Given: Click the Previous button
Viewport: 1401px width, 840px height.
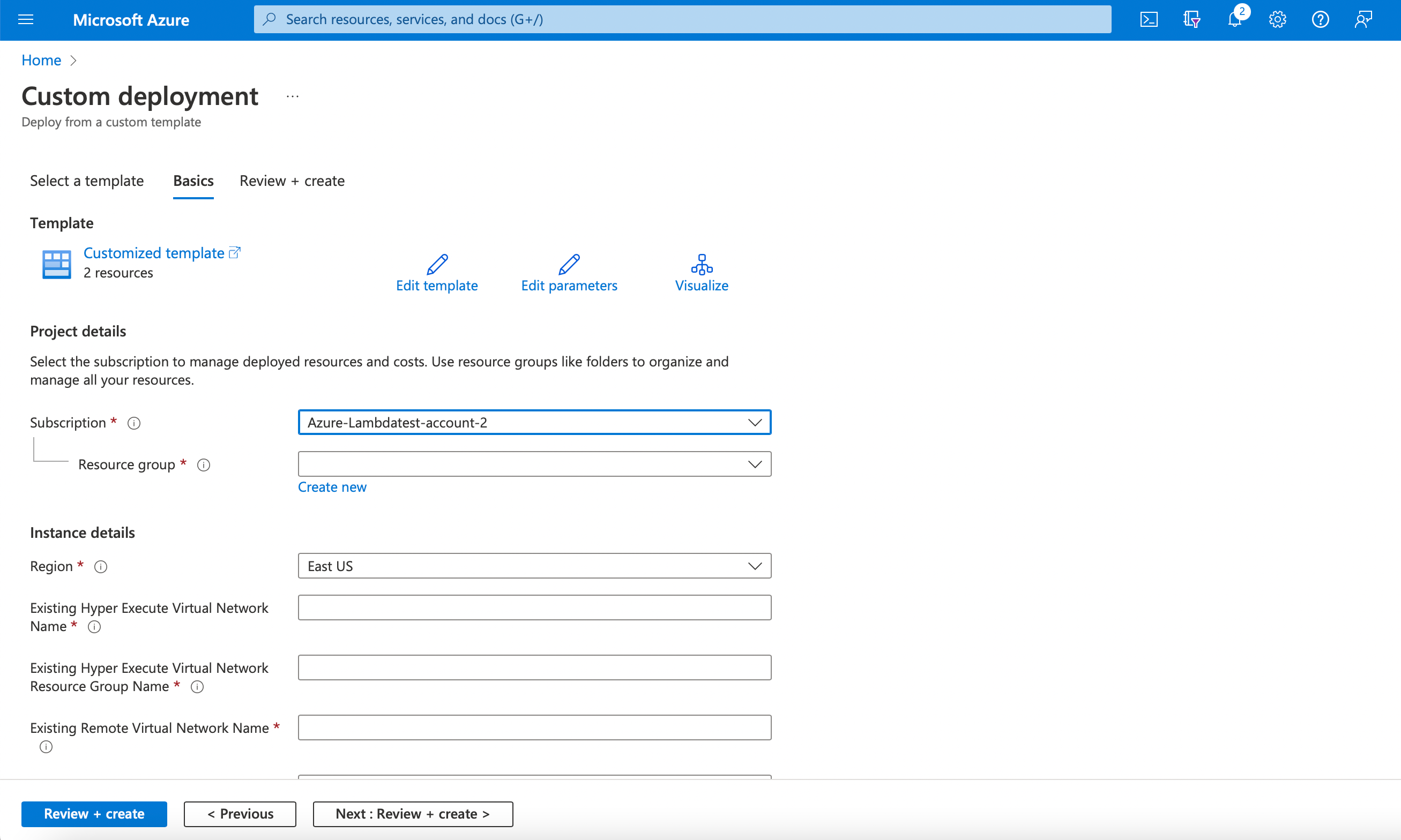Looking at the screenshot, I should (x=240, y=813).
